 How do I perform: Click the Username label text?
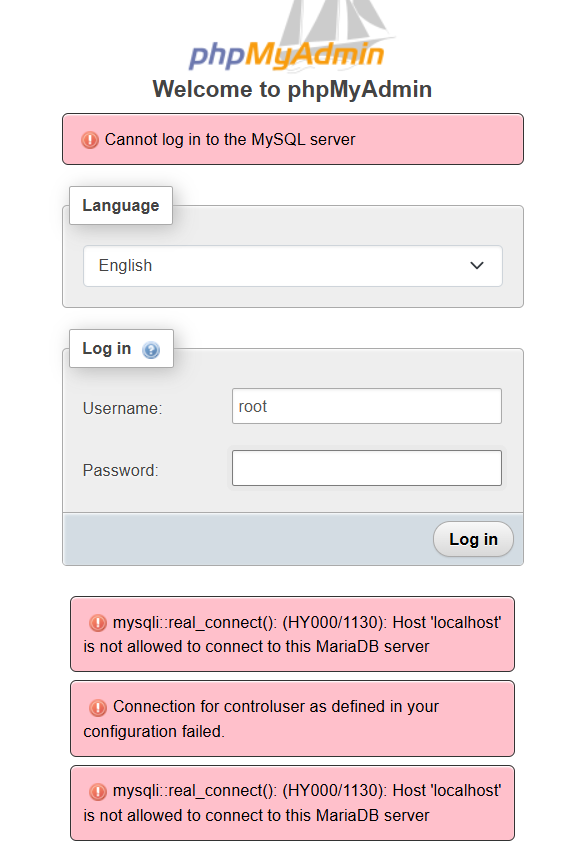pyautogui.click(x=122, y=409)
